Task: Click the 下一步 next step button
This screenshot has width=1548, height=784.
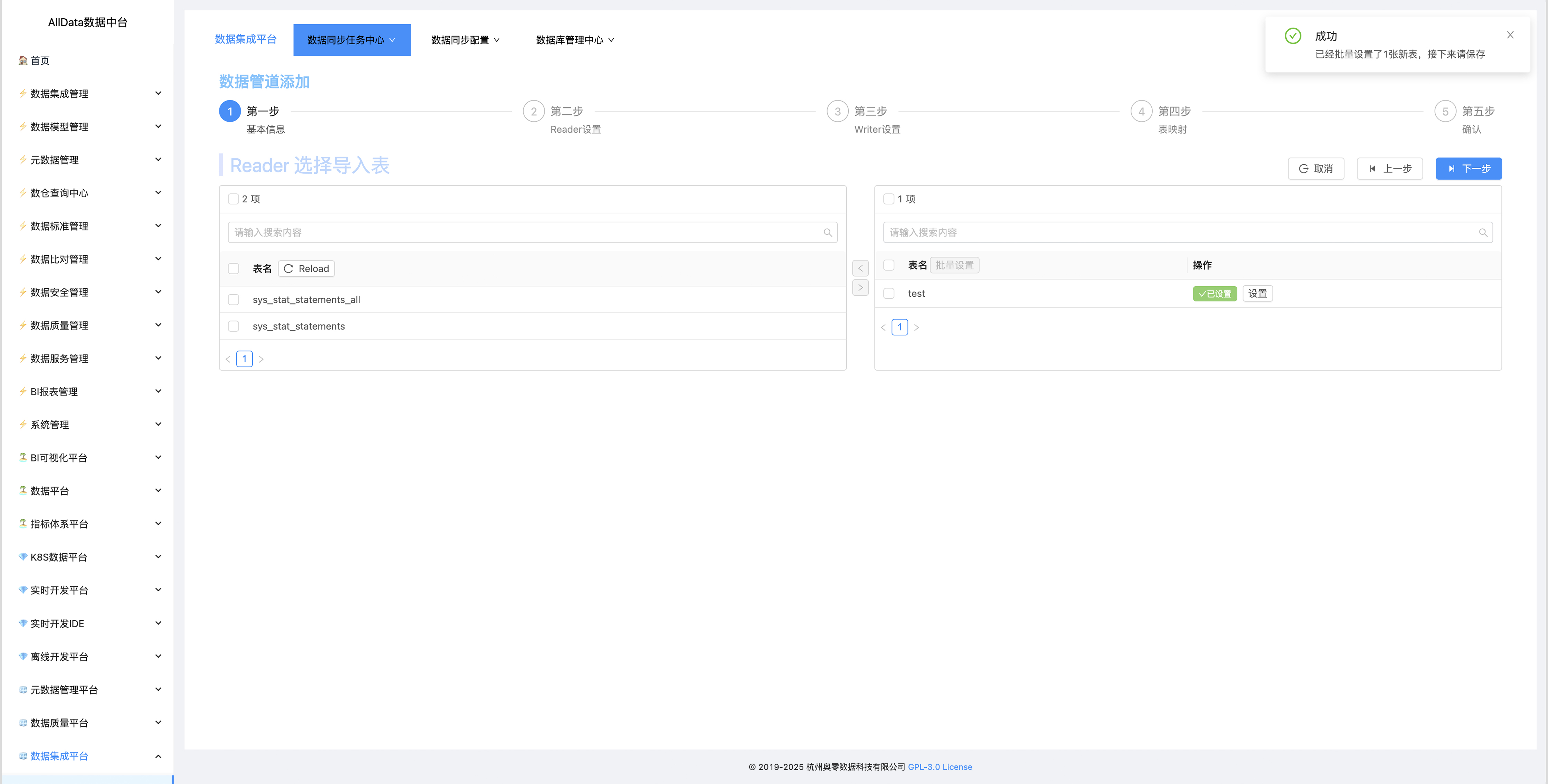Action: [x=1468, y=169]
